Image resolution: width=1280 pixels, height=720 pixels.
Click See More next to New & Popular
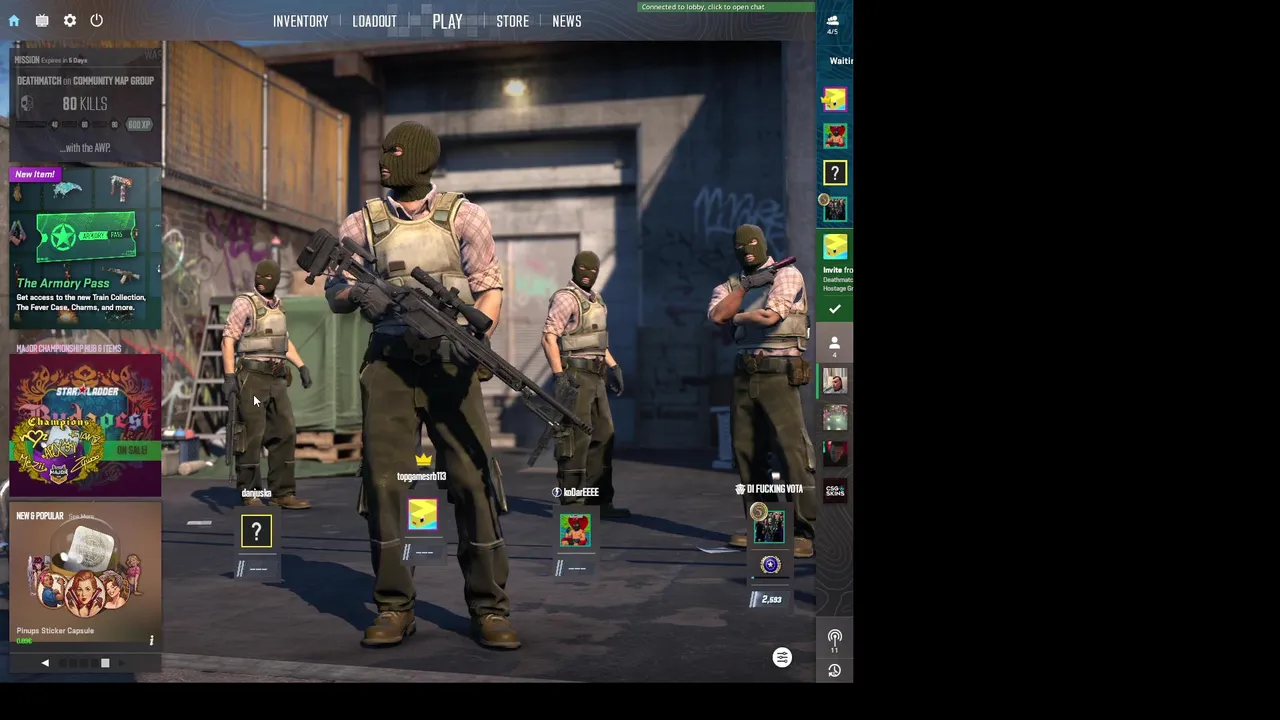[x=81, y=516]
